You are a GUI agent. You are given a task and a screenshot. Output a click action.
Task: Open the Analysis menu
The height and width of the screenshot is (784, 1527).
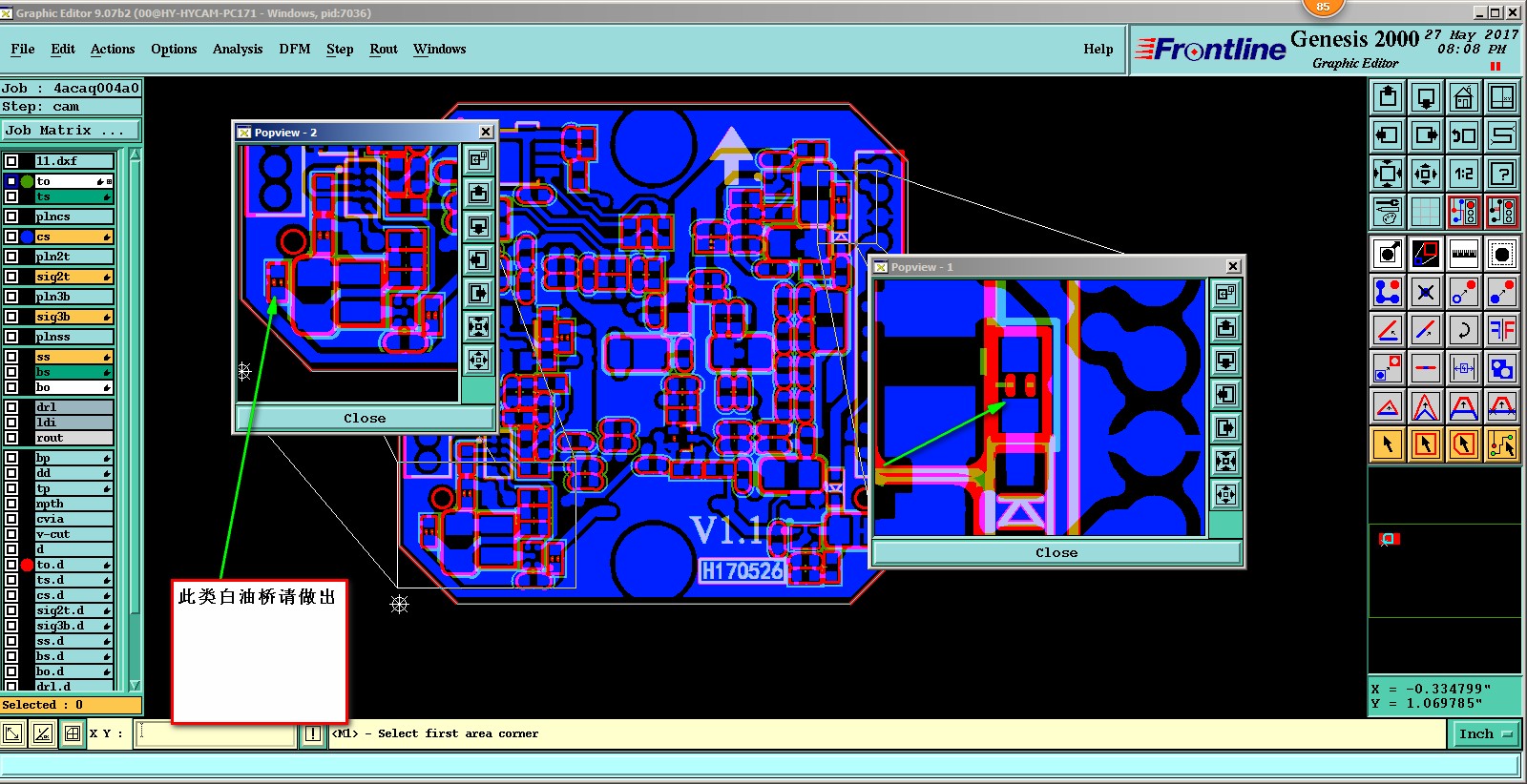point(238,50)
